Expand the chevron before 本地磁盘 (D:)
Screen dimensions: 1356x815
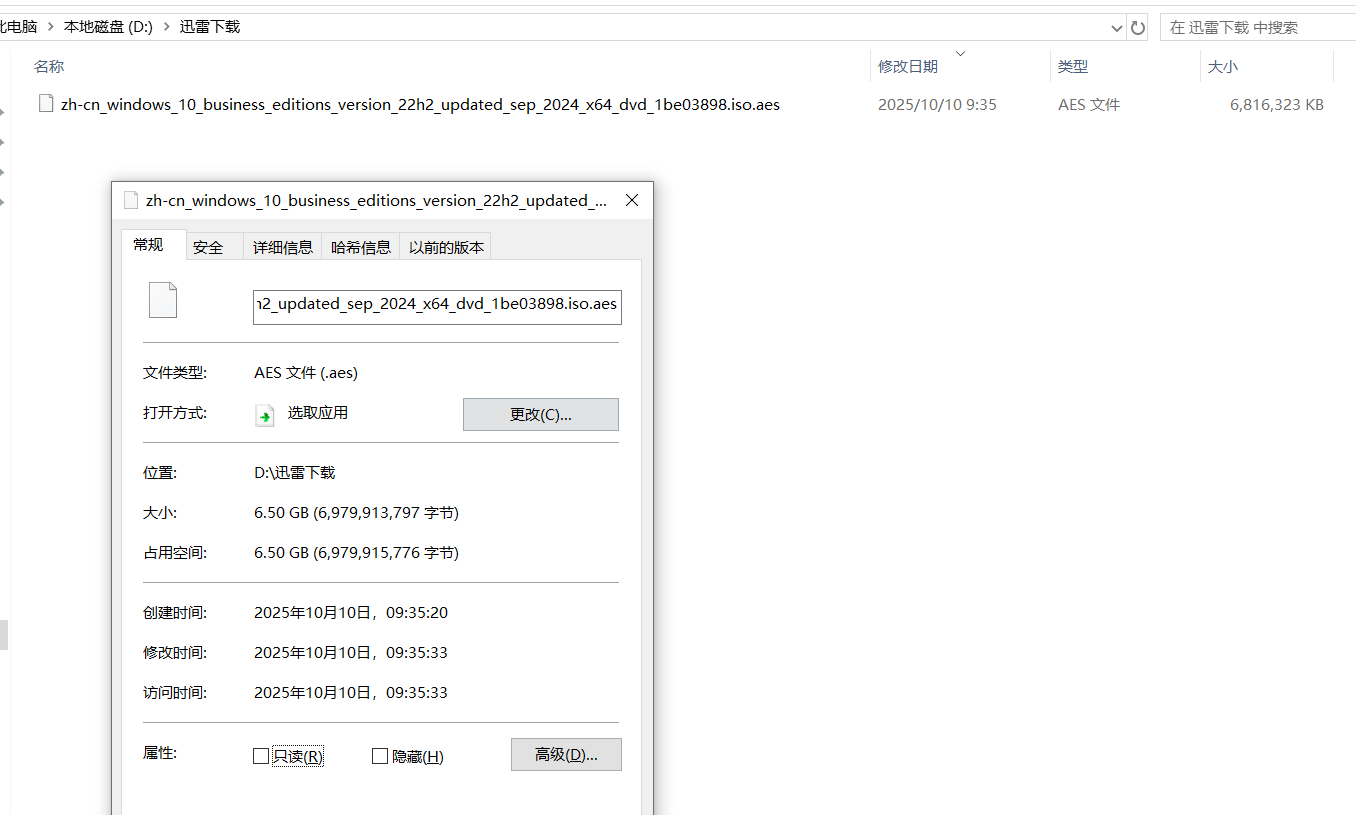click(x=50, y=27)
